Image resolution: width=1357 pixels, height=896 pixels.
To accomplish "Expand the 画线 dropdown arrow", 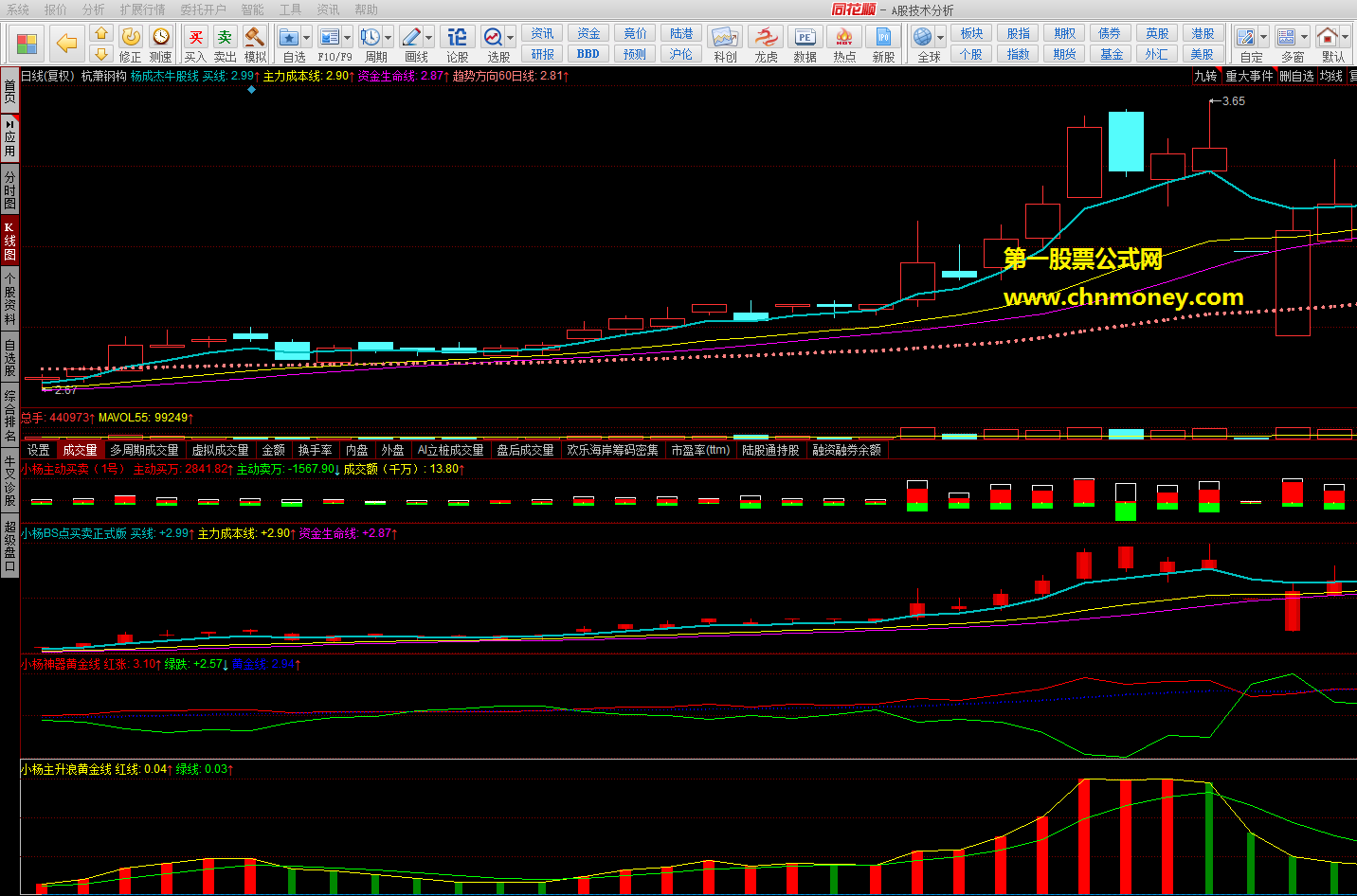I will pyautogui.click(x=429, y=37).
